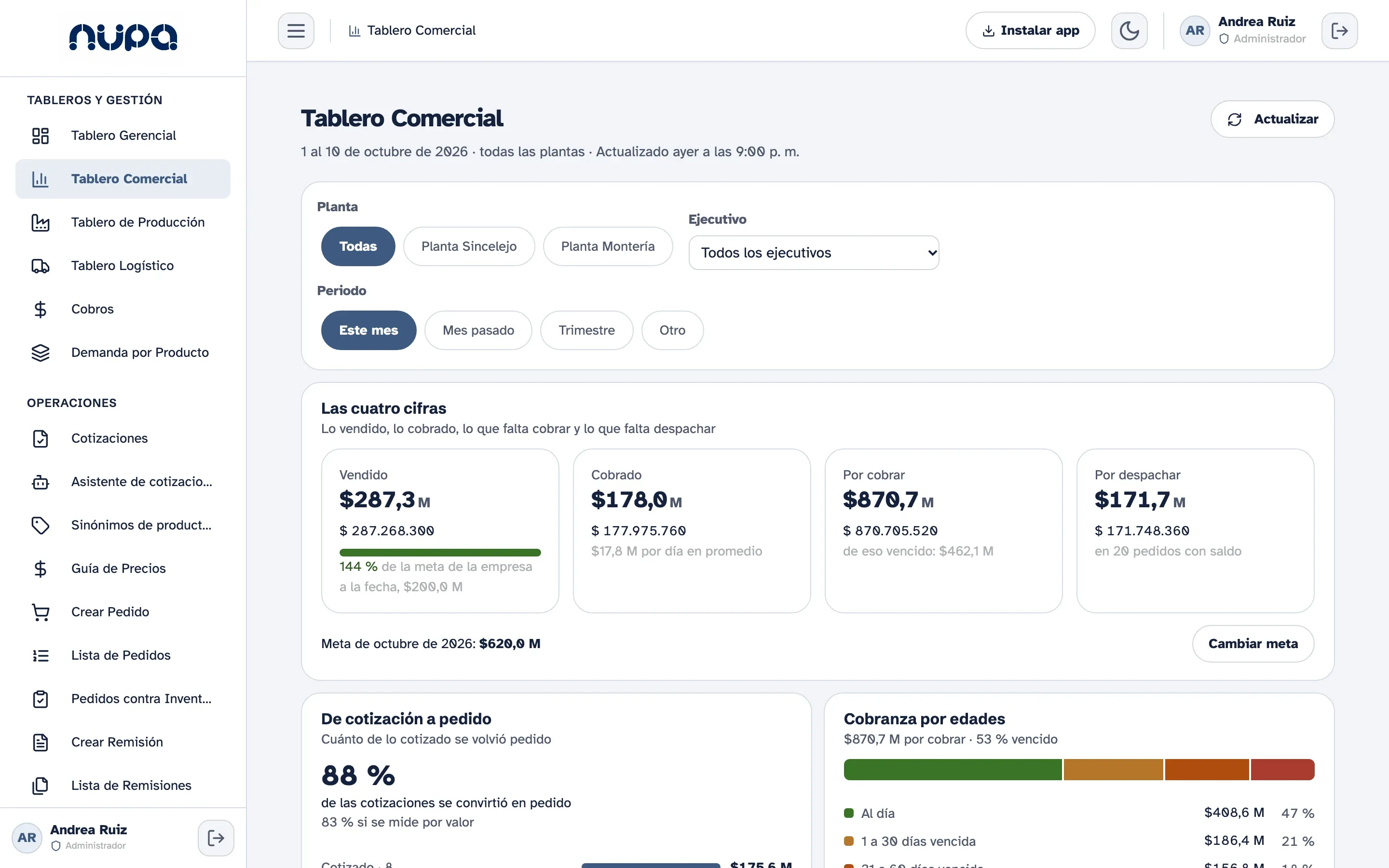Click the Cobros dollar icon
The width and height of the screenshot is (1389, 868).
click(x=40, y=309)
